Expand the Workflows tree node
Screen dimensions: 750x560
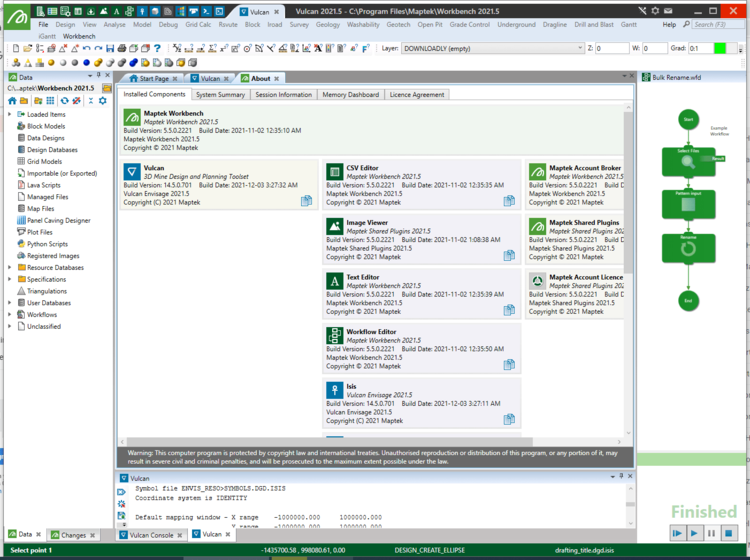coord(10,315)
